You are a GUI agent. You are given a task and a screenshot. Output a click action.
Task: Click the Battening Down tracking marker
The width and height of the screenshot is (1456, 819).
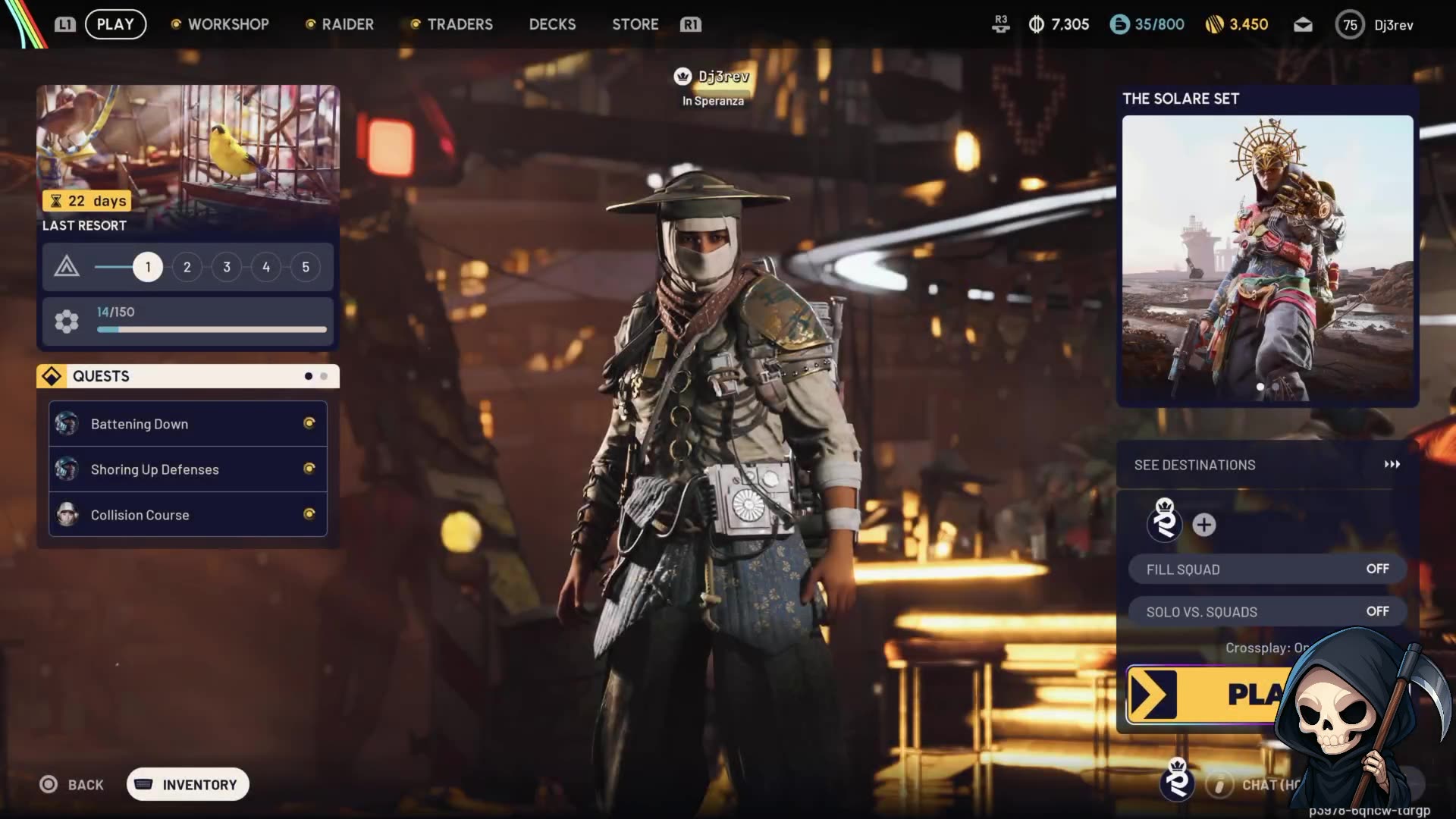pos(309,423)
